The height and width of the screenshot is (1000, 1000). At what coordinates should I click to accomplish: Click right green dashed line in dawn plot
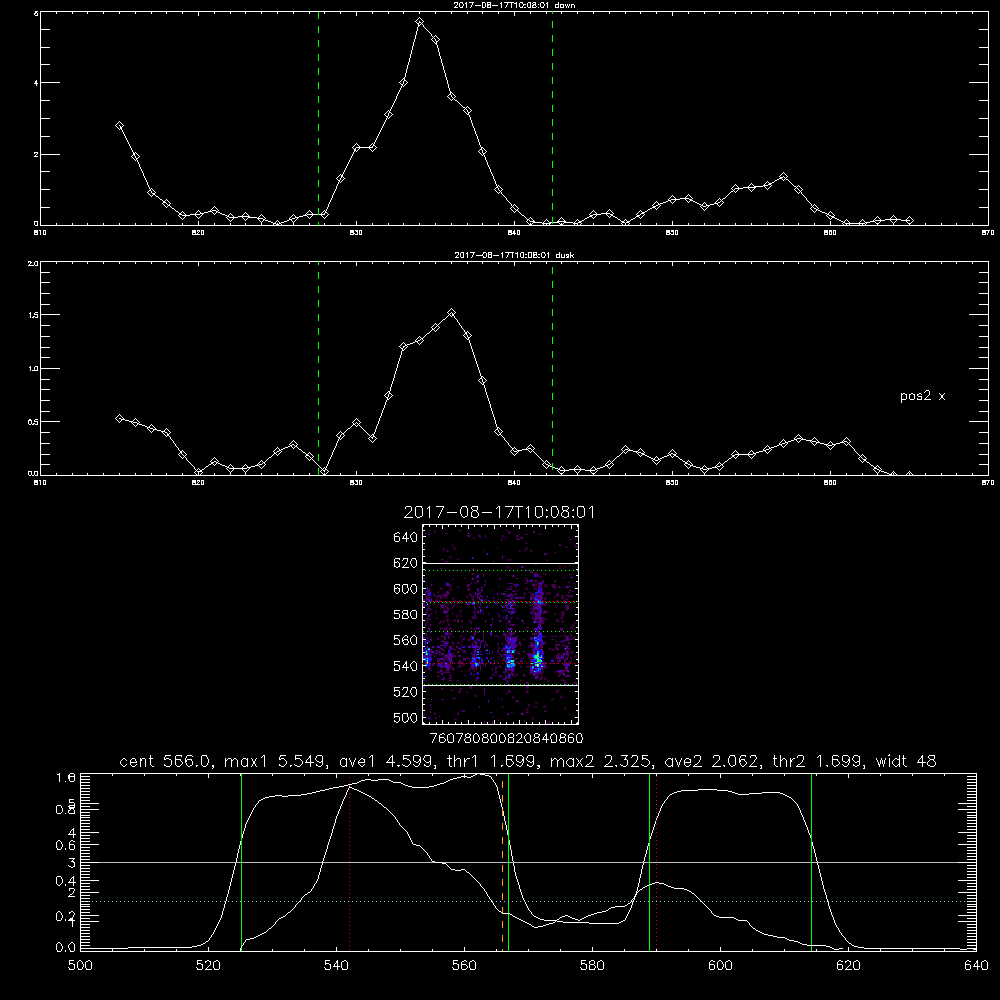(x=552, y=118)
